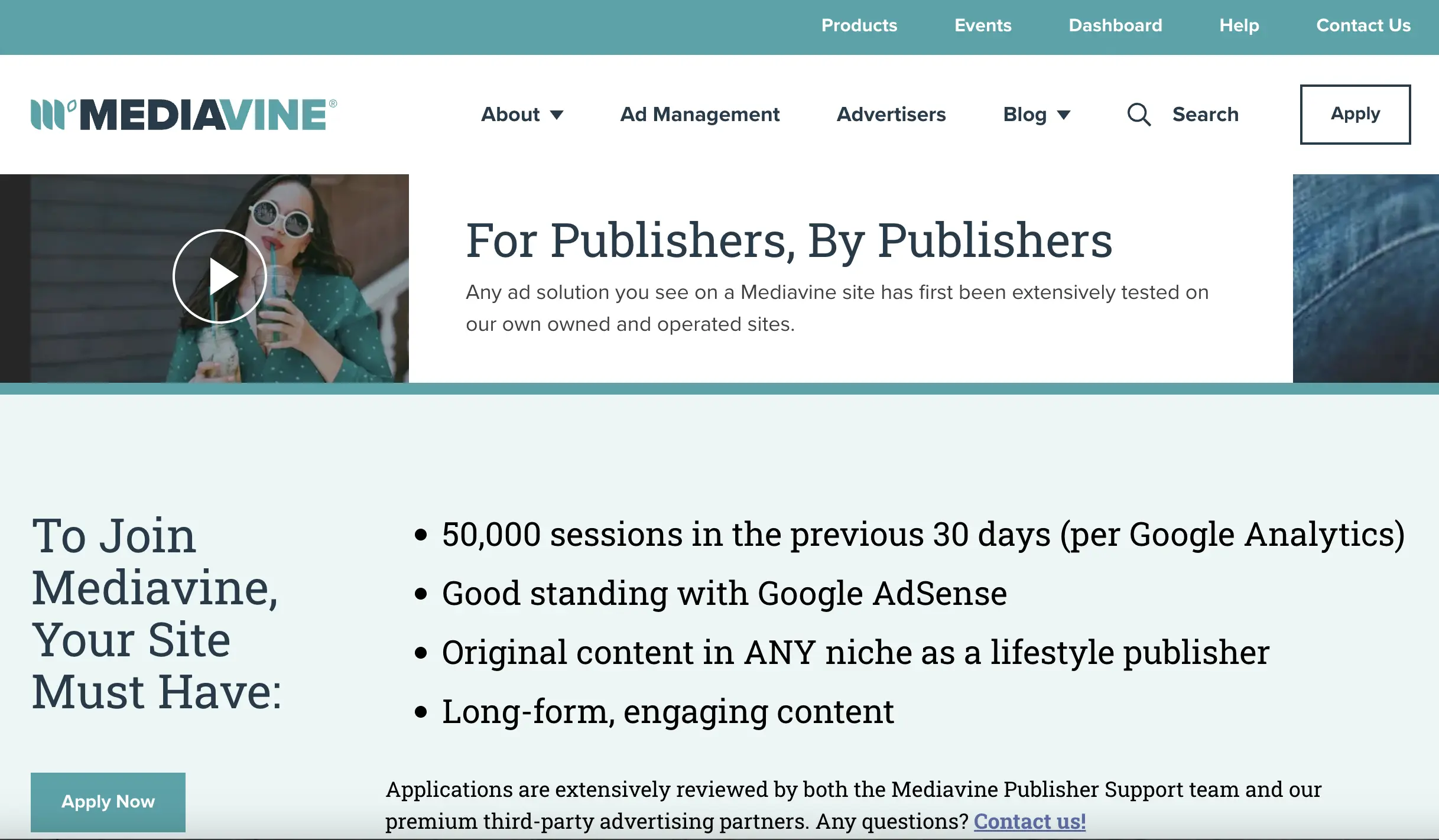Click the For Publishers, By Publishers heading
The image size is (1439, 840).
pyautogui.click(x=789, y=240)
